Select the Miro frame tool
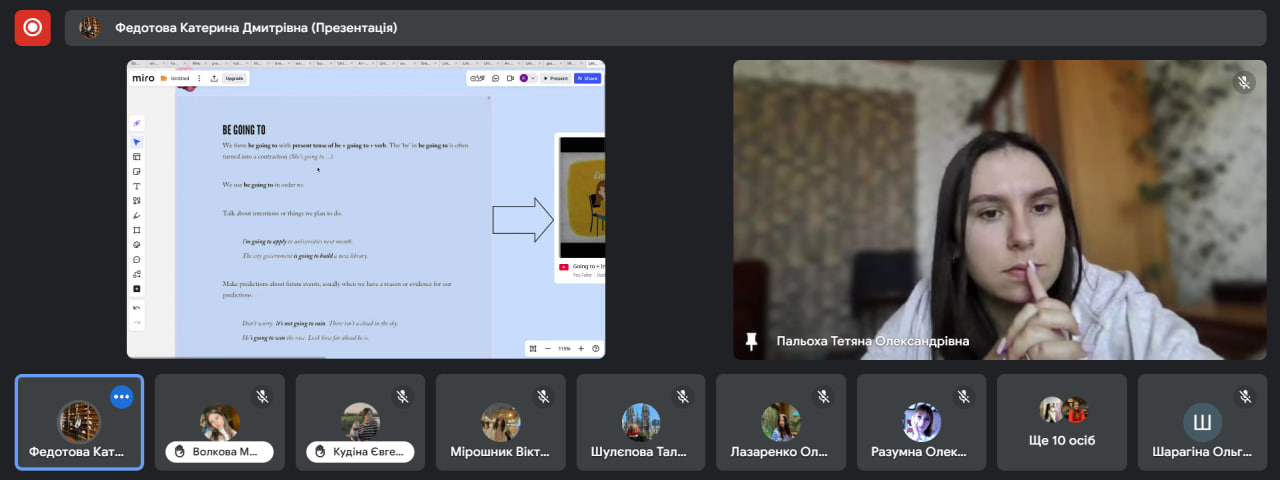The width and height of the screenshot is (1280, 480). [137, 230]
